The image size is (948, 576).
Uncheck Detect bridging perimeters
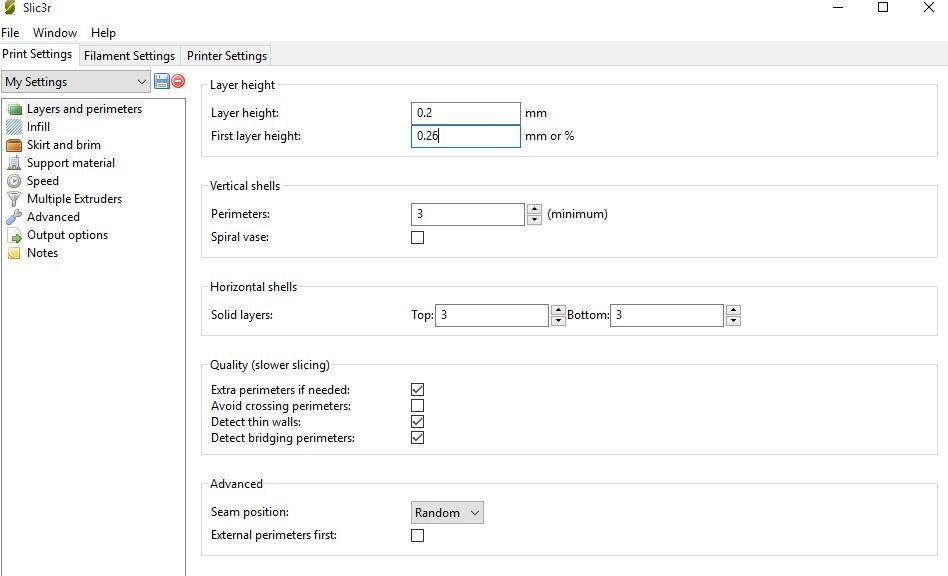(x=417, y=438)
